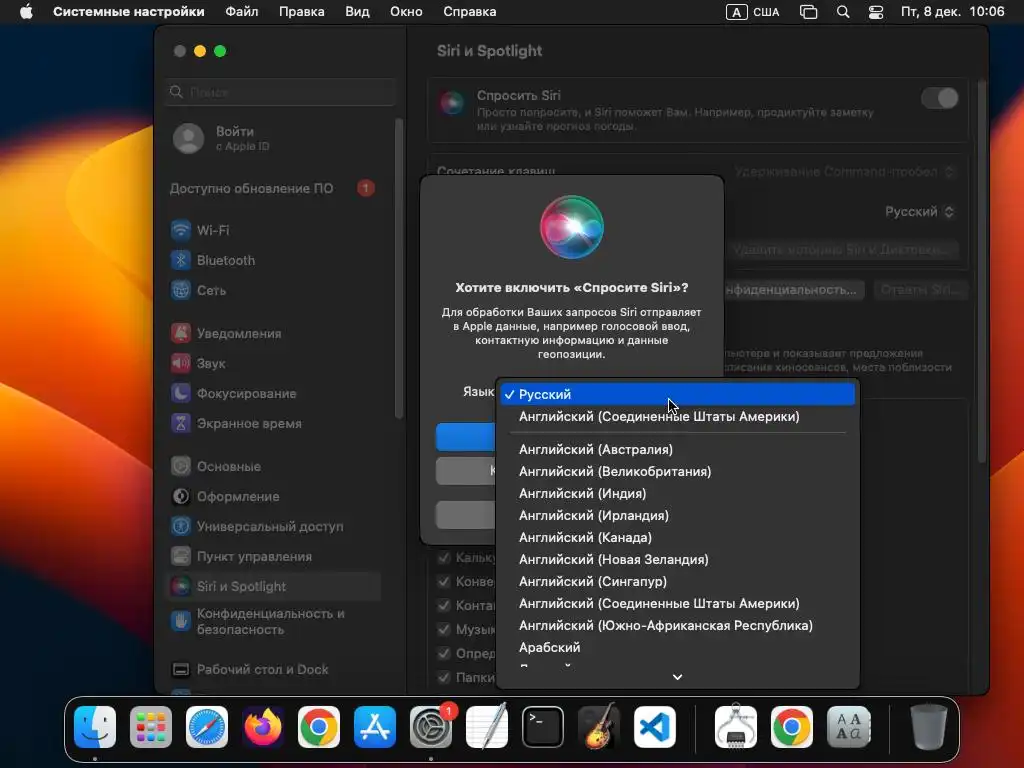Choose Английский (Ирландия) language
Image resolution: width=1024 pixels, height=768 pixels.
[677, 515]
